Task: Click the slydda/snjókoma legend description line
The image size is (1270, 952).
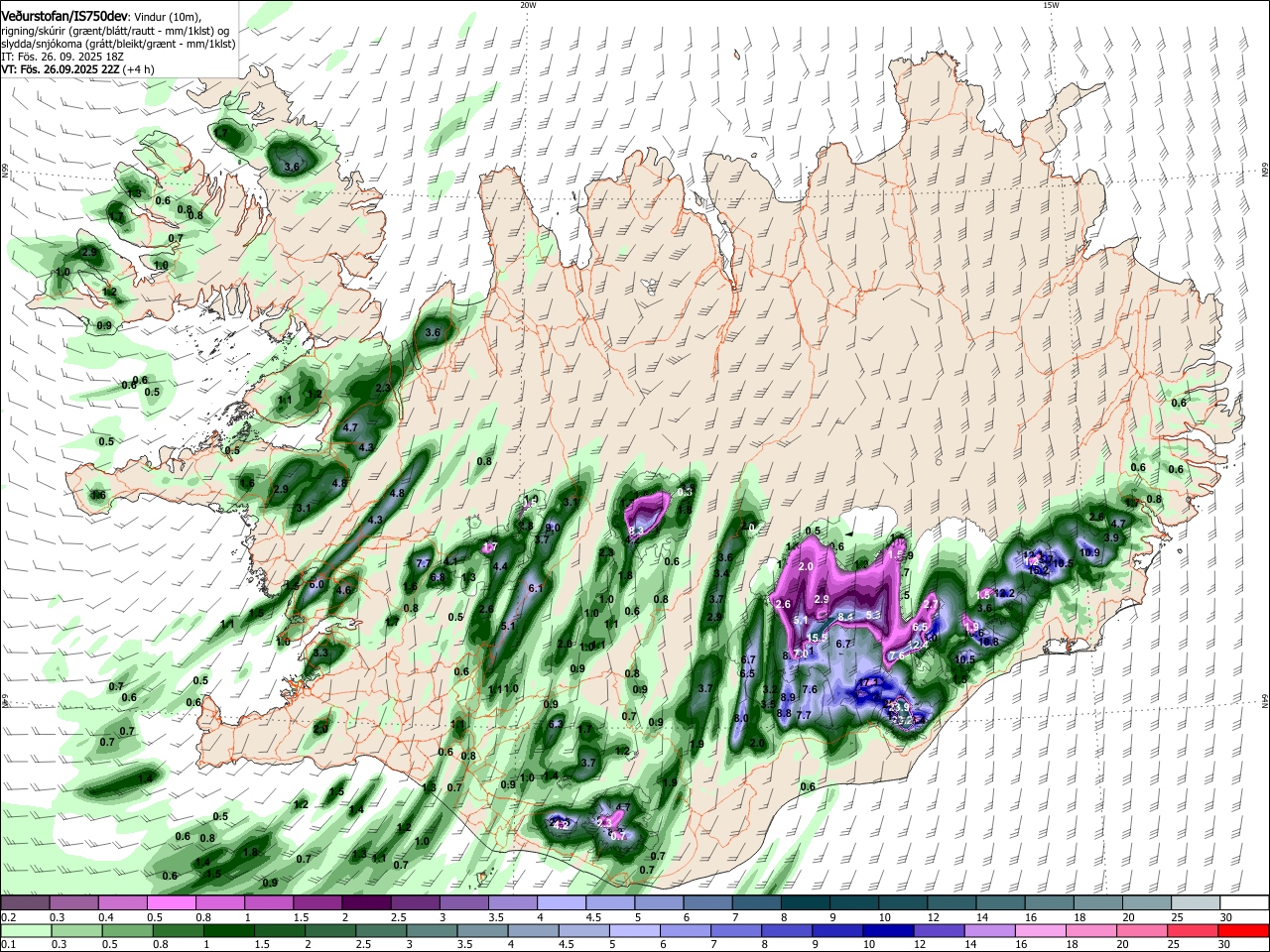Action: pos(118,44)
